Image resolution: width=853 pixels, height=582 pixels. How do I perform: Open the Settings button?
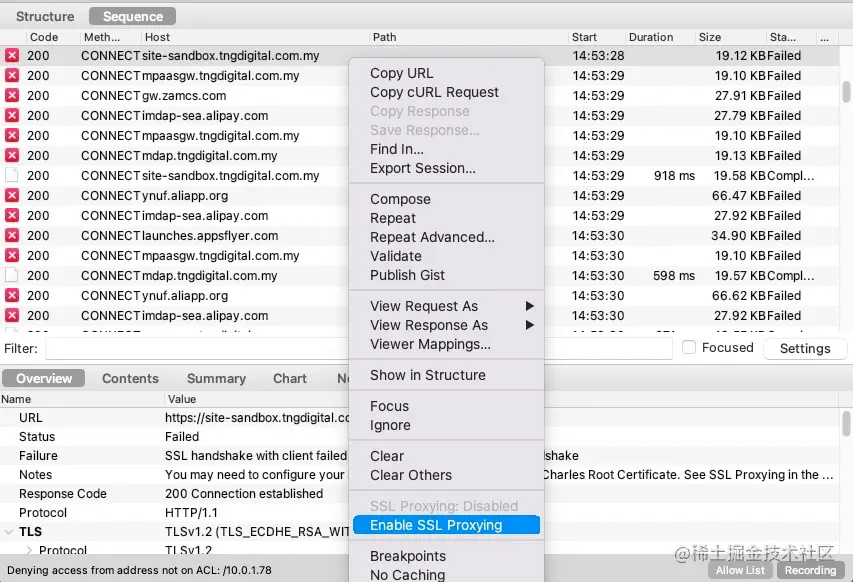(804, 348)
